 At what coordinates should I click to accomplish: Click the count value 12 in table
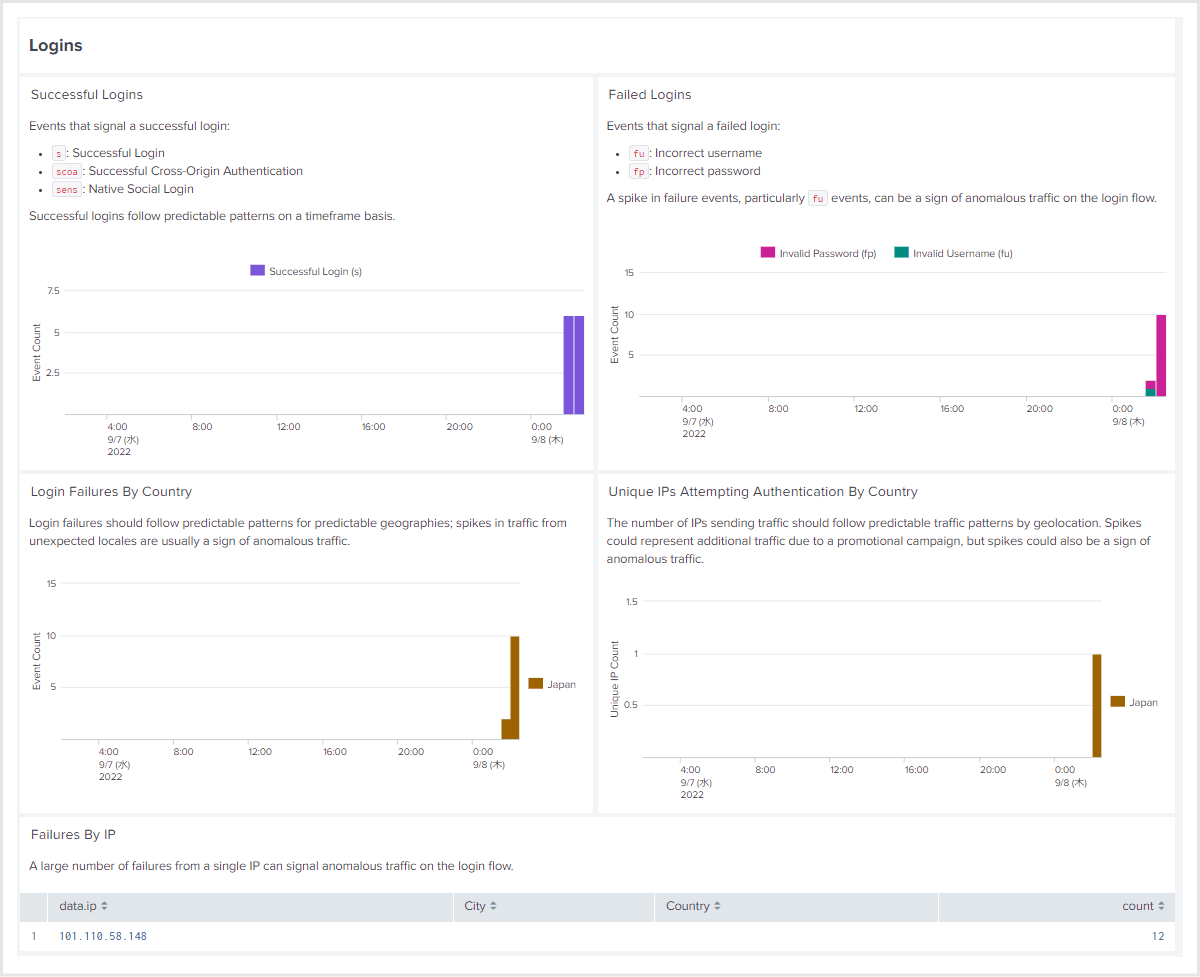[1158, 936]
